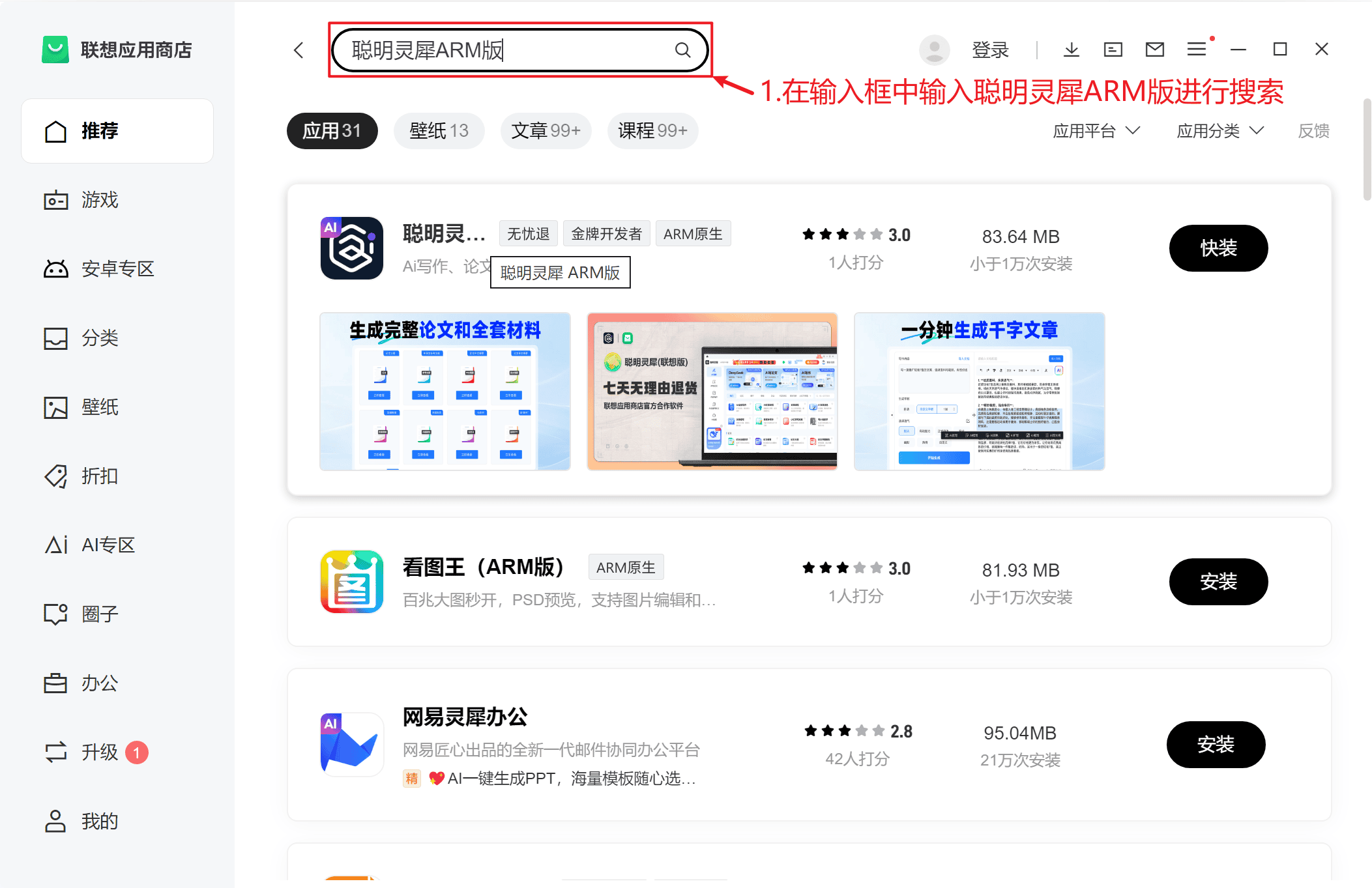Open the 网易灵犀办公 title

click(465, 717)
